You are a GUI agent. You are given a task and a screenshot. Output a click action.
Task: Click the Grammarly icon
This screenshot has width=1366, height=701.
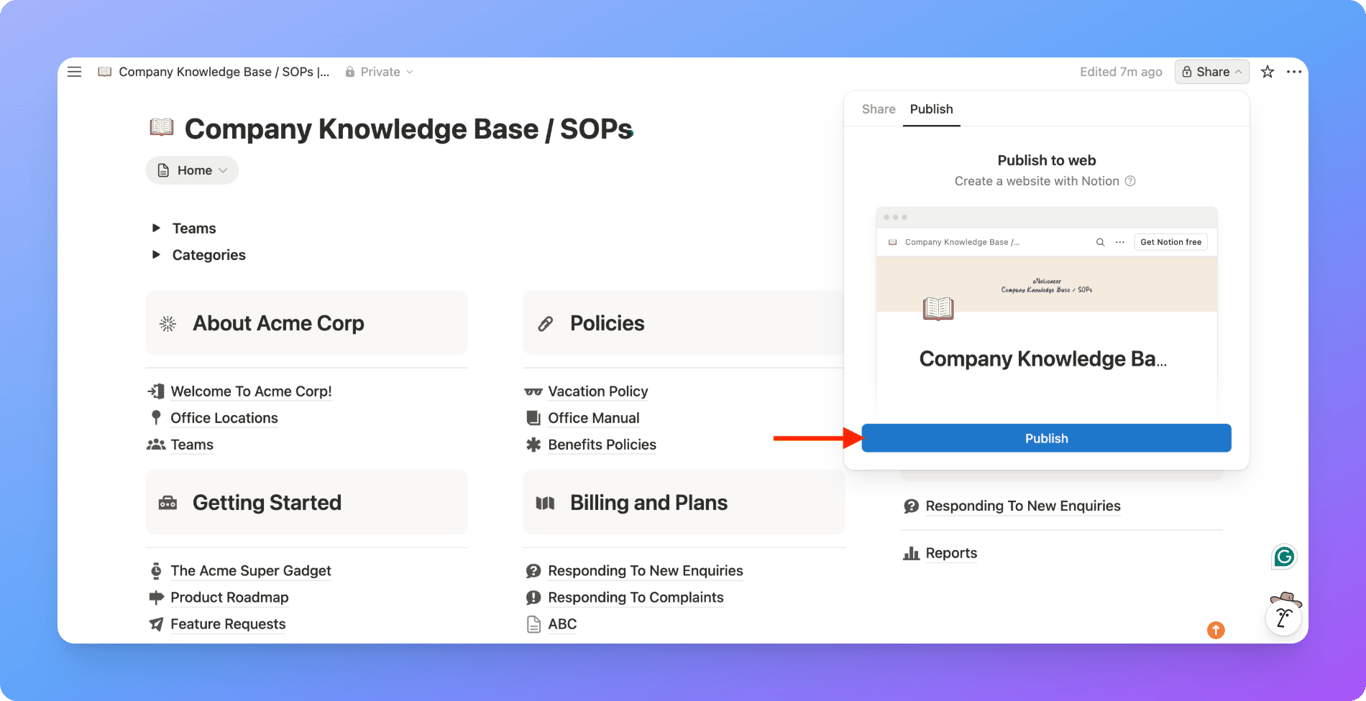(x=1284, y=557)
